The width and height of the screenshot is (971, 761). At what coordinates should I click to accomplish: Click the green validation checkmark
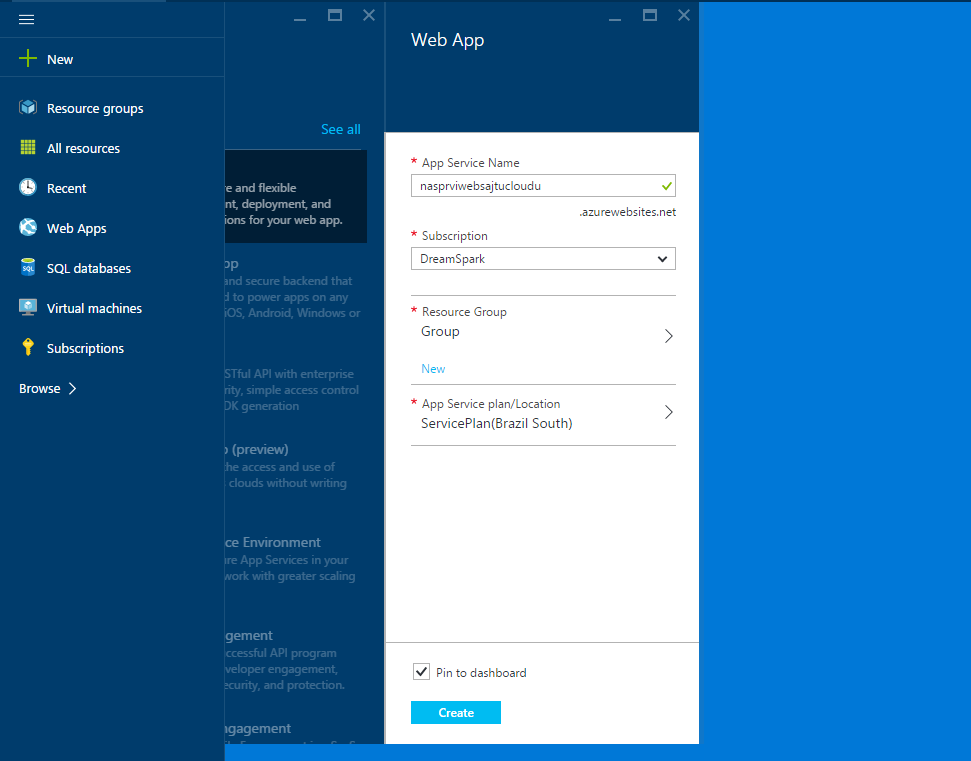tap(664, 185)
